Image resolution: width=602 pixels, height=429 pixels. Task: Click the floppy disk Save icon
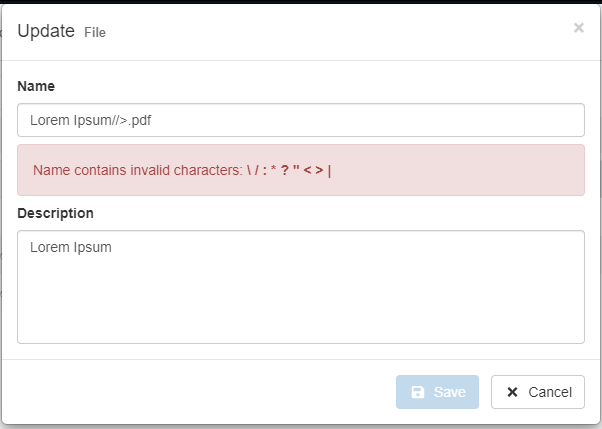[418, 392]
